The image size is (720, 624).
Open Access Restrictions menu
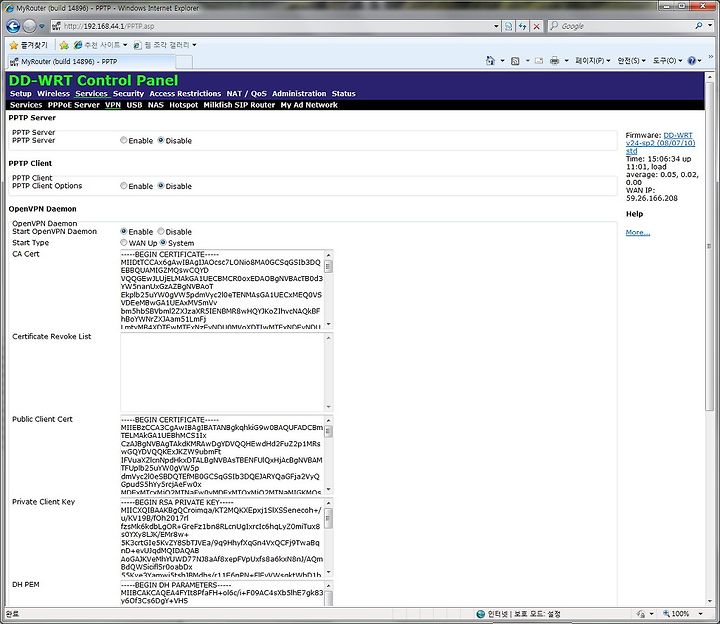(185, 94)
